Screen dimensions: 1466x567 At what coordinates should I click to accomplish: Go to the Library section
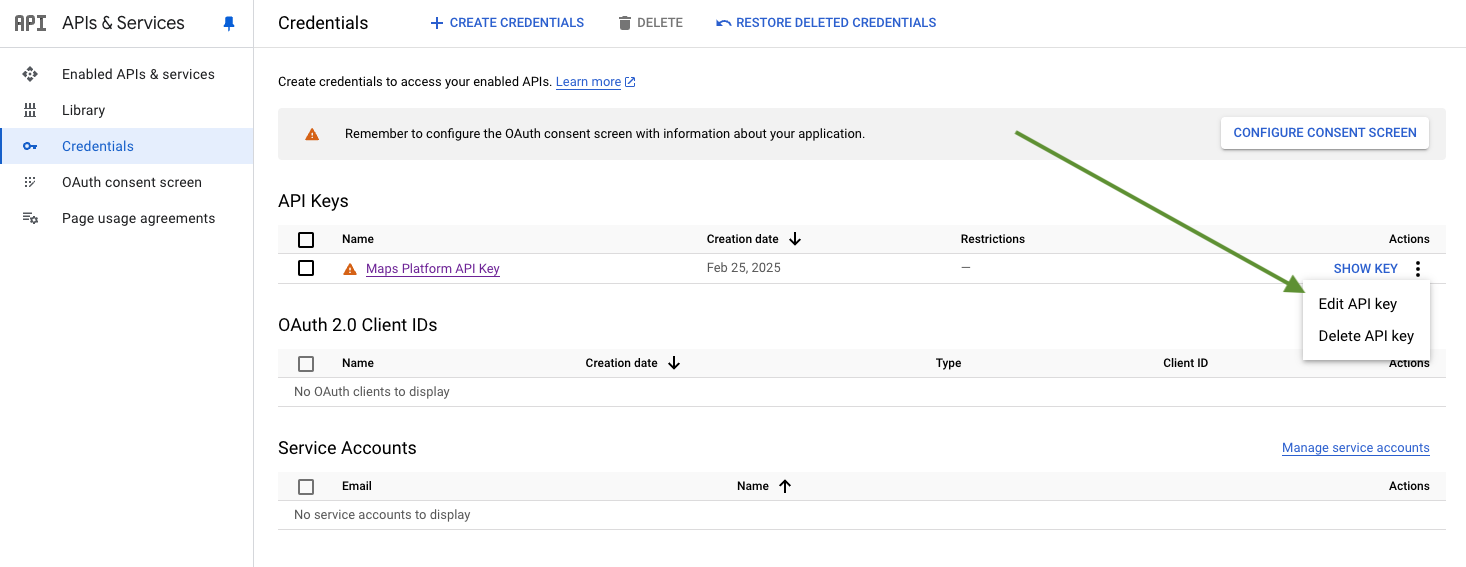126,110
